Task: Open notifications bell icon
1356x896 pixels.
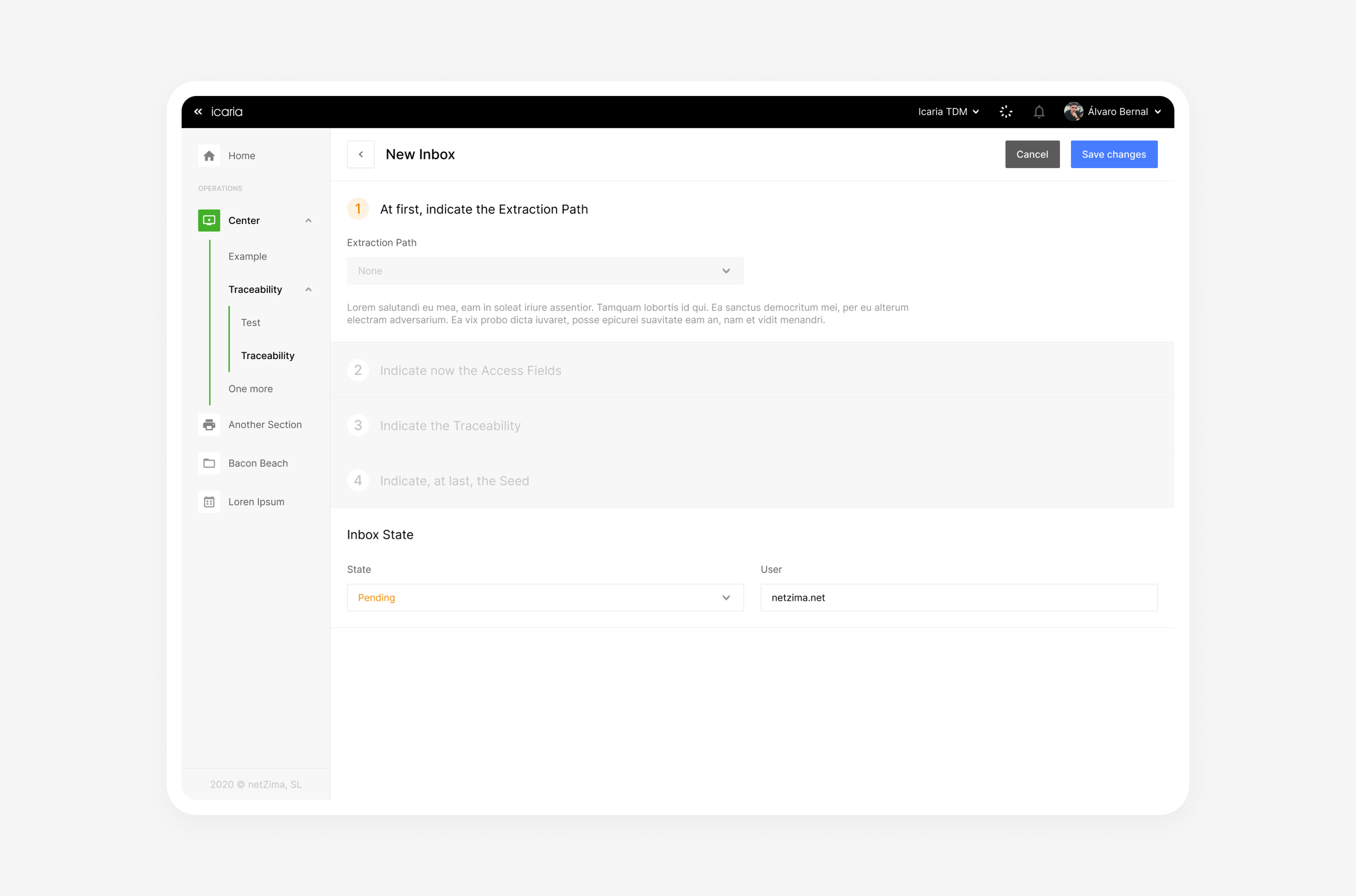Action: click(1039, 111)
